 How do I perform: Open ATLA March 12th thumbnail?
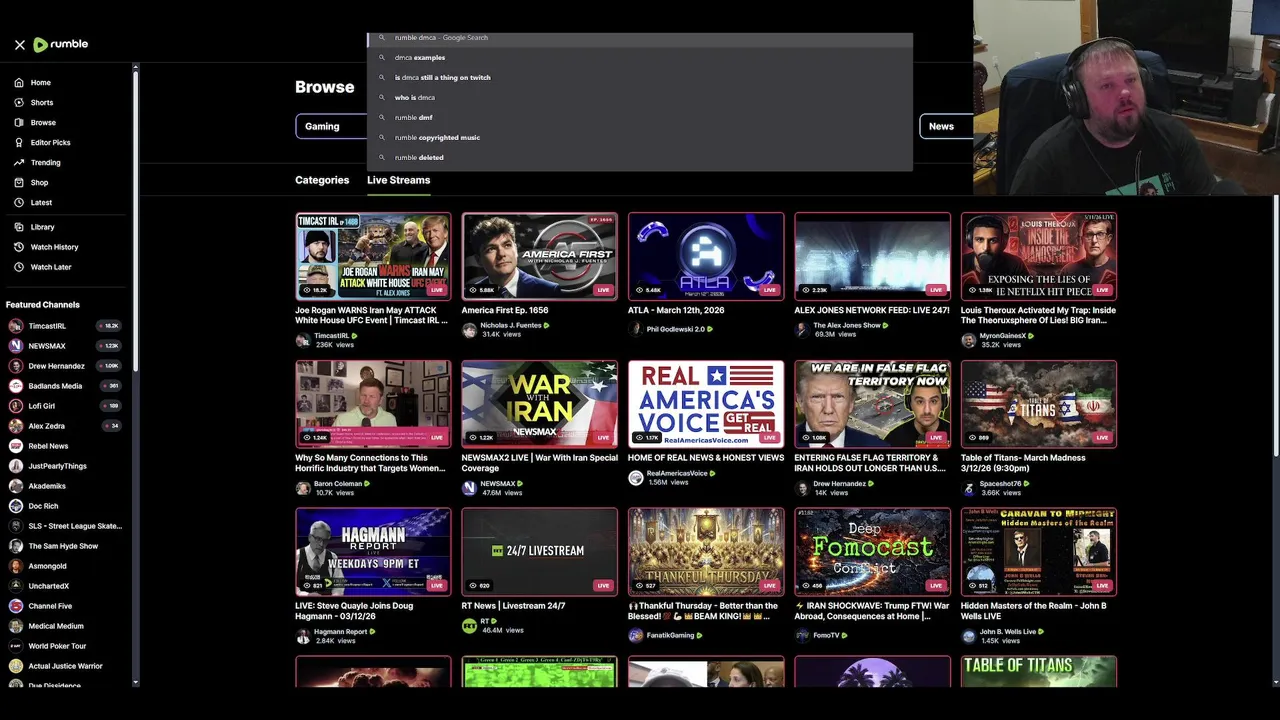click(x=706, y=256)
